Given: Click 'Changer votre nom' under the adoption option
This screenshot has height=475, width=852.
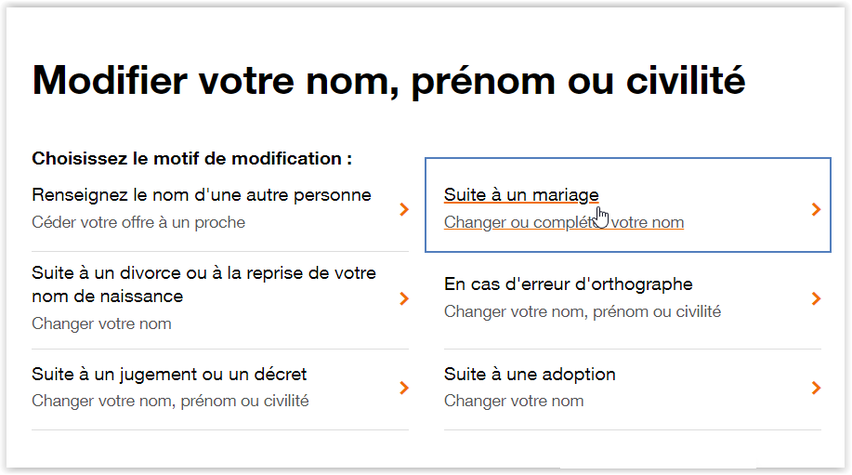Looking at the screenshot, I should 513,401.
